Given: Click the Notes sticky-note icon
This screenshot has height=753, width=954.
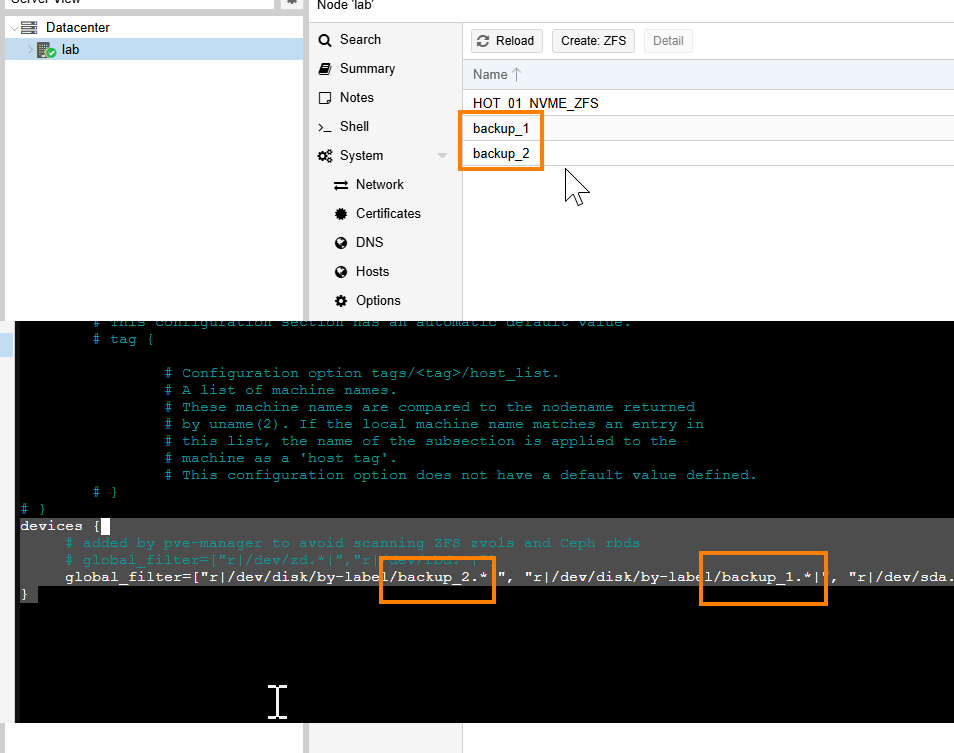Looking at the screenshot, I should [x=324, y=98].
